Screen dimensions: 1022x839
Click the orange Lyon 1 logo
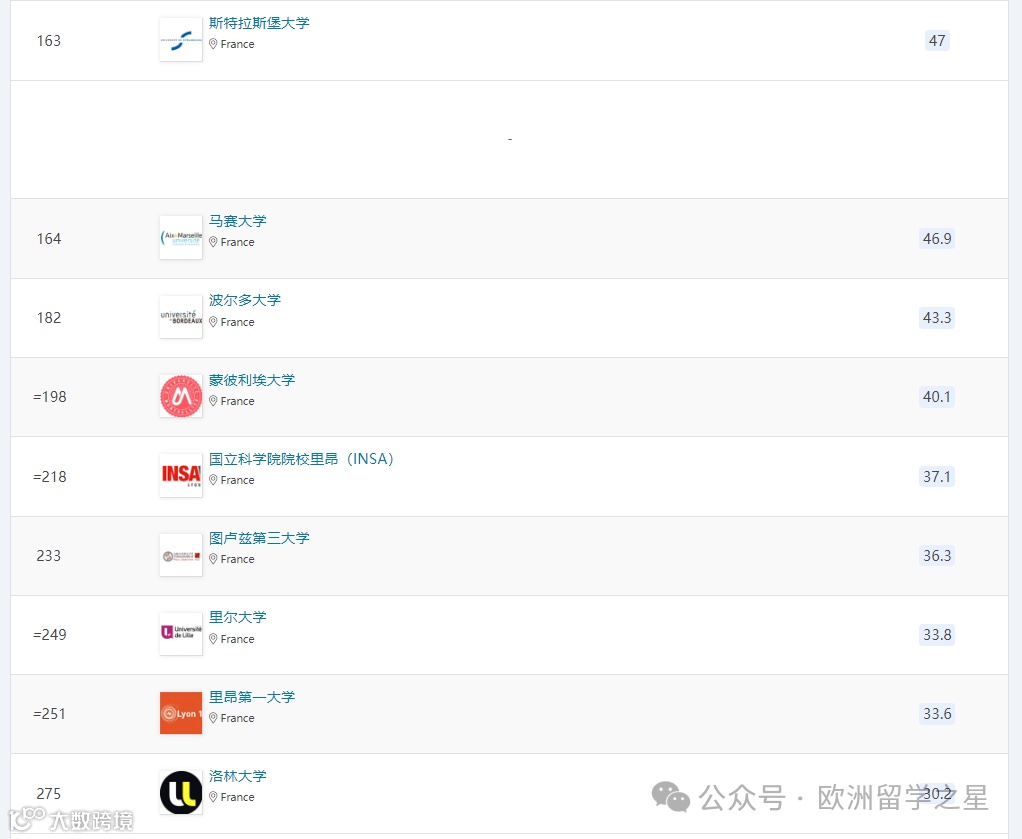pos(180,713)
